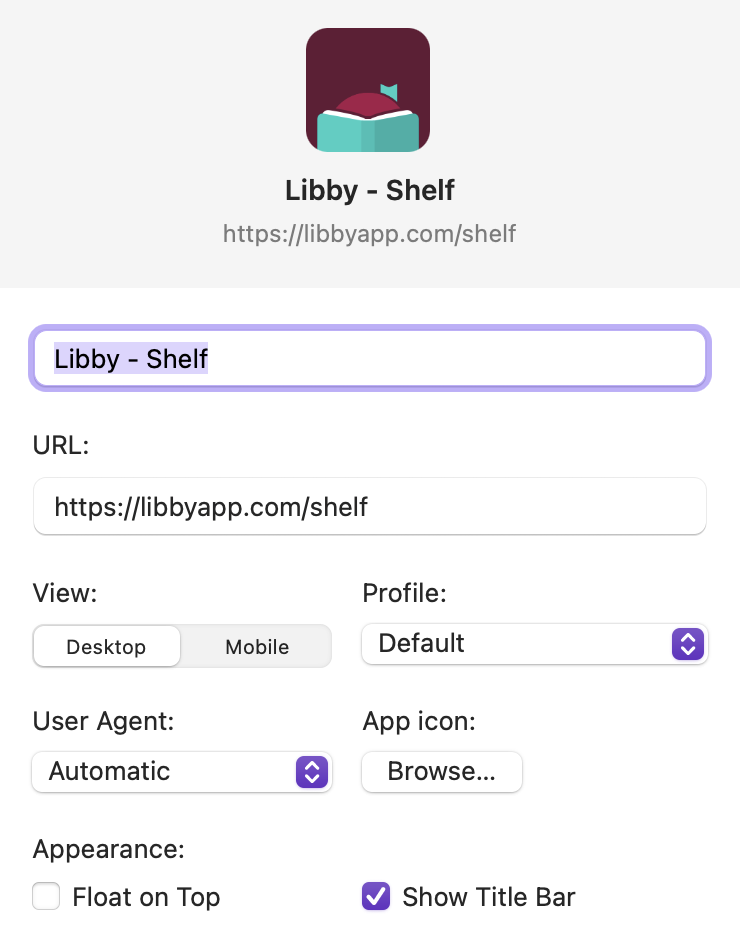The height and width of the screenshot is (930, 740).
Task: Select the Desktop view tab
Action: point(106,646)
